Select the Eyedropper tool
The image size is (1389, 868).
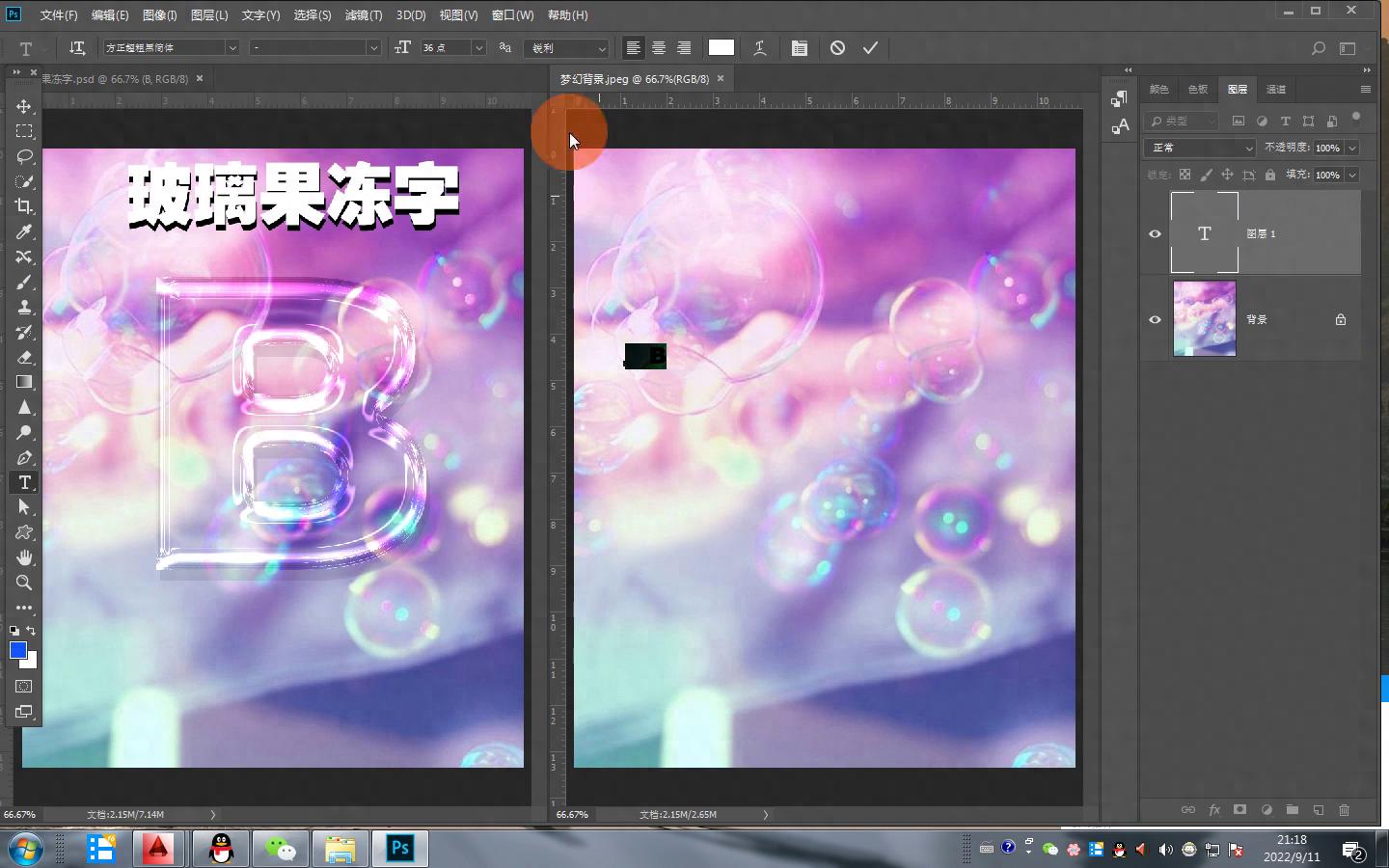tap(24, 231)
